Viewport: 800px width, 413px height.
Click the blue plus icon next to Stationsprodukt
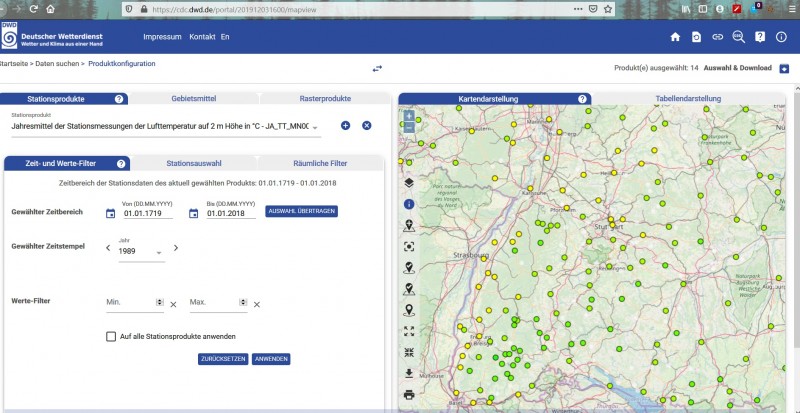tap(345, 125)
